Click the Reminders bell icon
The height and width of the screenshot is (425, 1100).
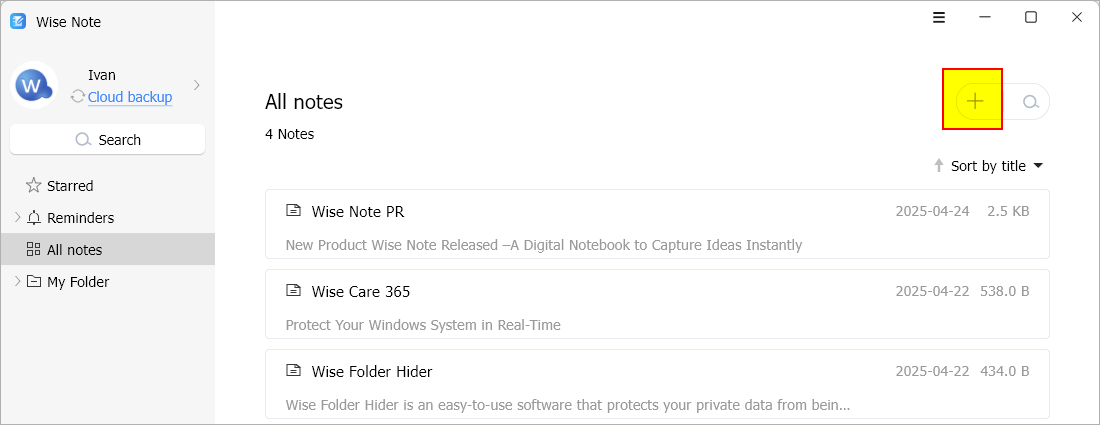click(x=34, y=217)
